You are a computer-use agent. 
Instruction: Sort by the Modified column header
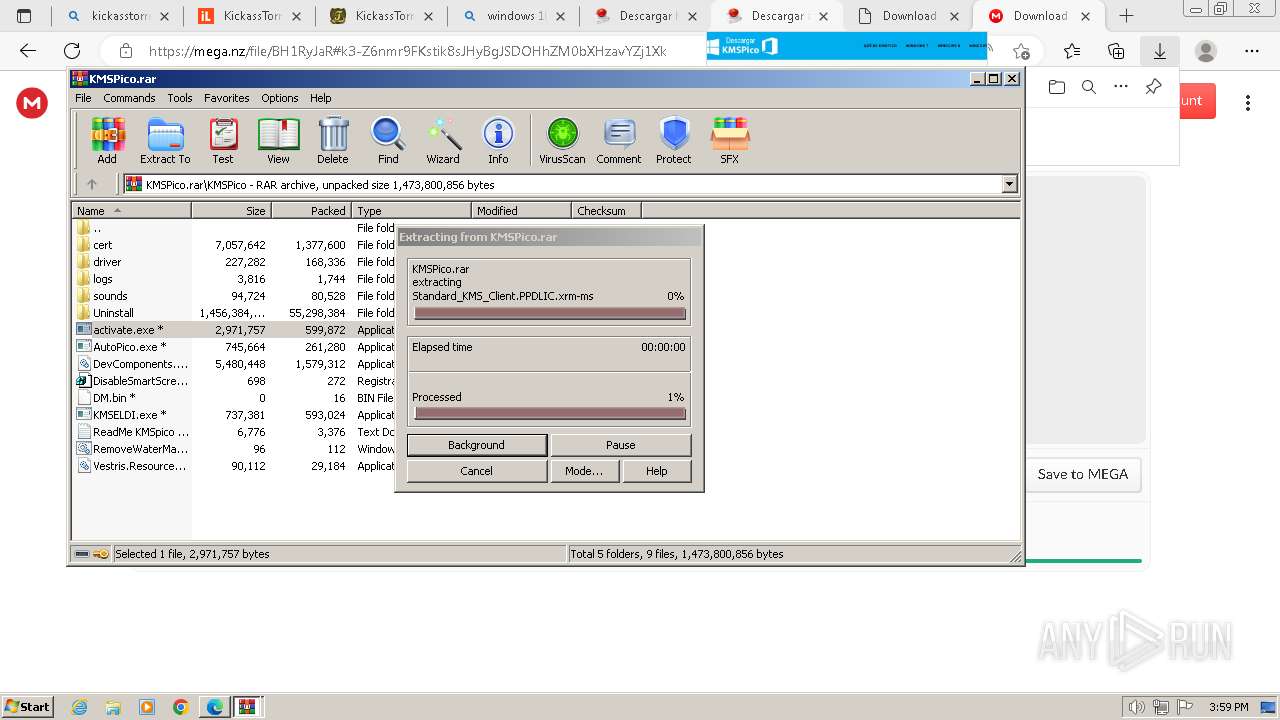[521, 210]
